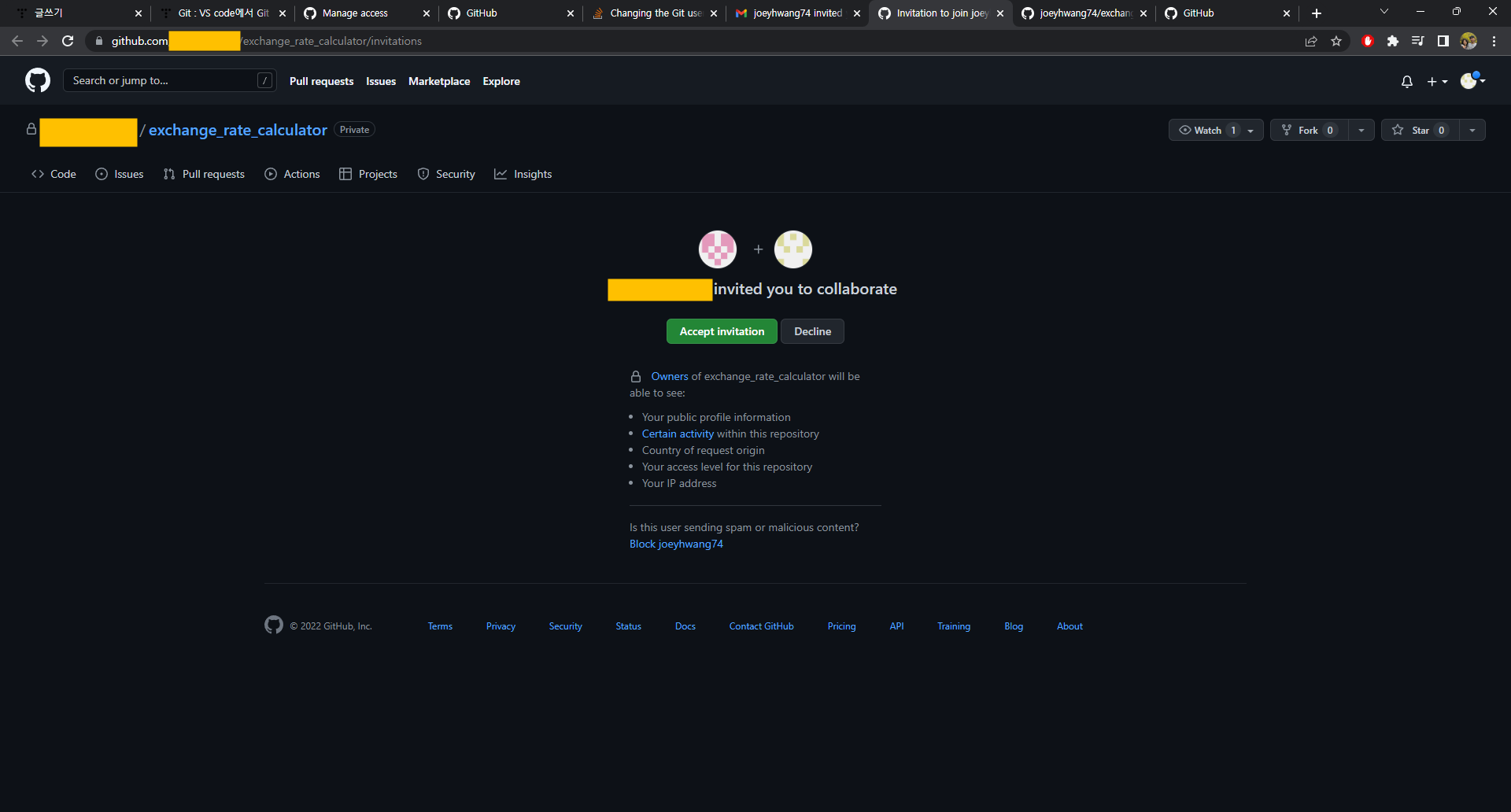Open notifications bell icon
Screen dimensions: 1511x812
click(x=1407, y=81)
